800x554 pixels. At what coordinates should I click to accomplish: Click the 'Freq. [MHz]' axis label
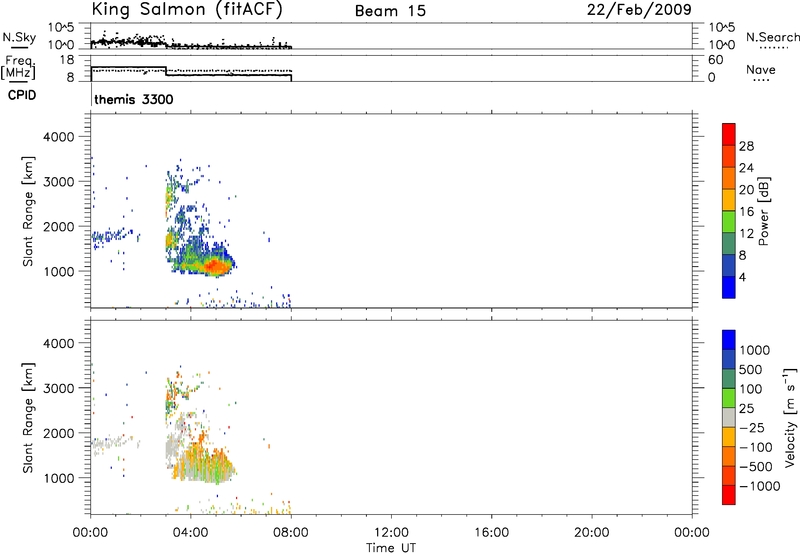pyautogui.click(x=18, y=67)
